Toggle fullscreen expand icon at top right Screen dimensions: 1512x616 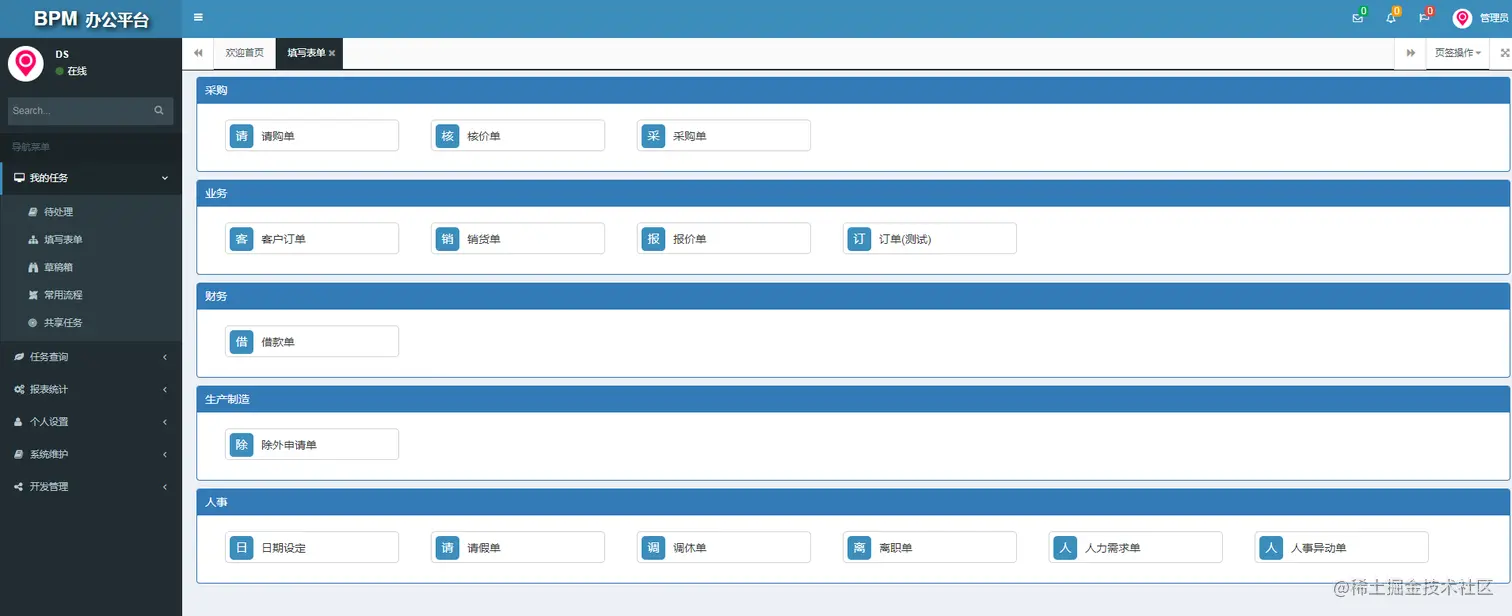pos(1504,53)
